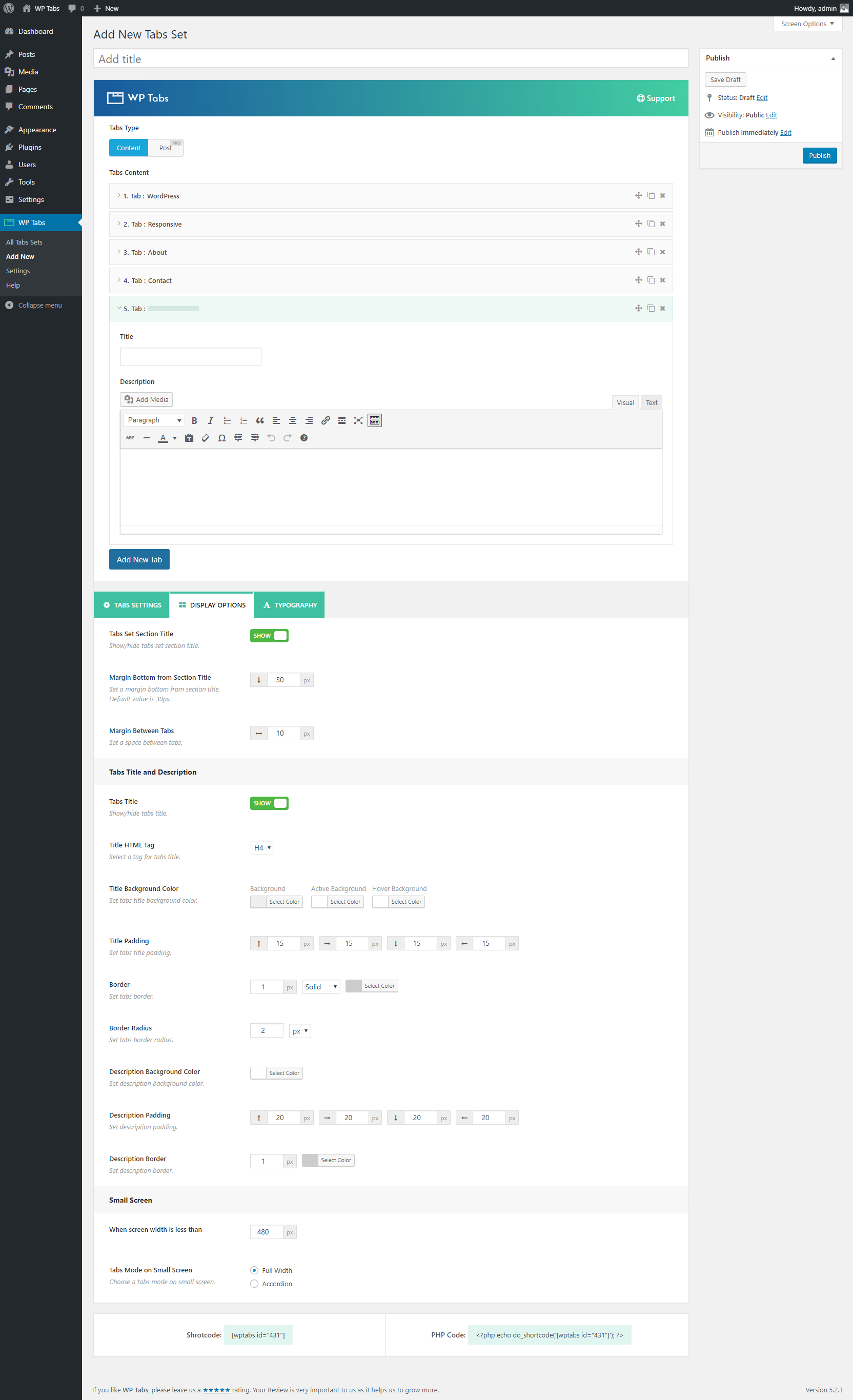This screenshot has height=1400, width=853.
Task: Clear formatting with eraser icon
Action: click(206, 437)
